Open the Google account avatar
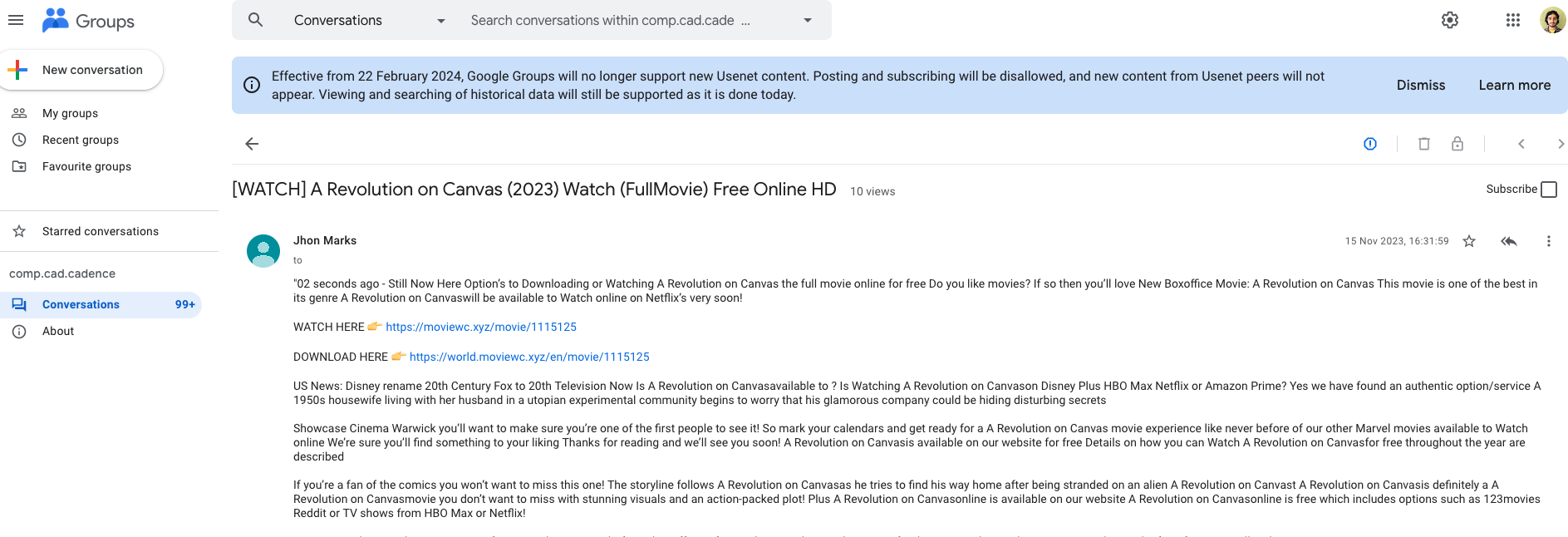The width and height of the screenshot is (1568, 537). [x=1552, y=20]
